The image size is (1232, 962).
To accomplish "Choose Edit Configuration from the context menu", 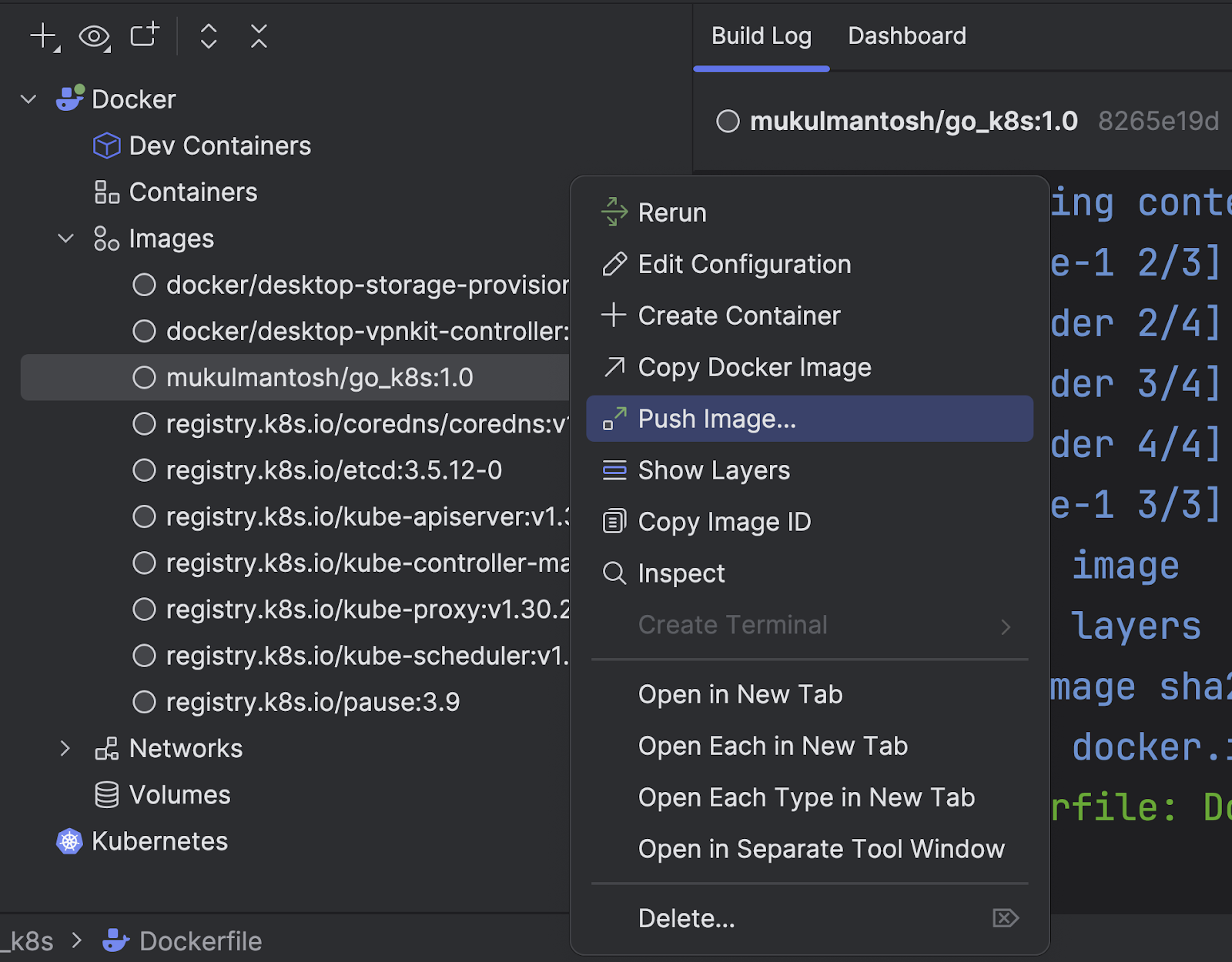I will (x=810, y=264).
